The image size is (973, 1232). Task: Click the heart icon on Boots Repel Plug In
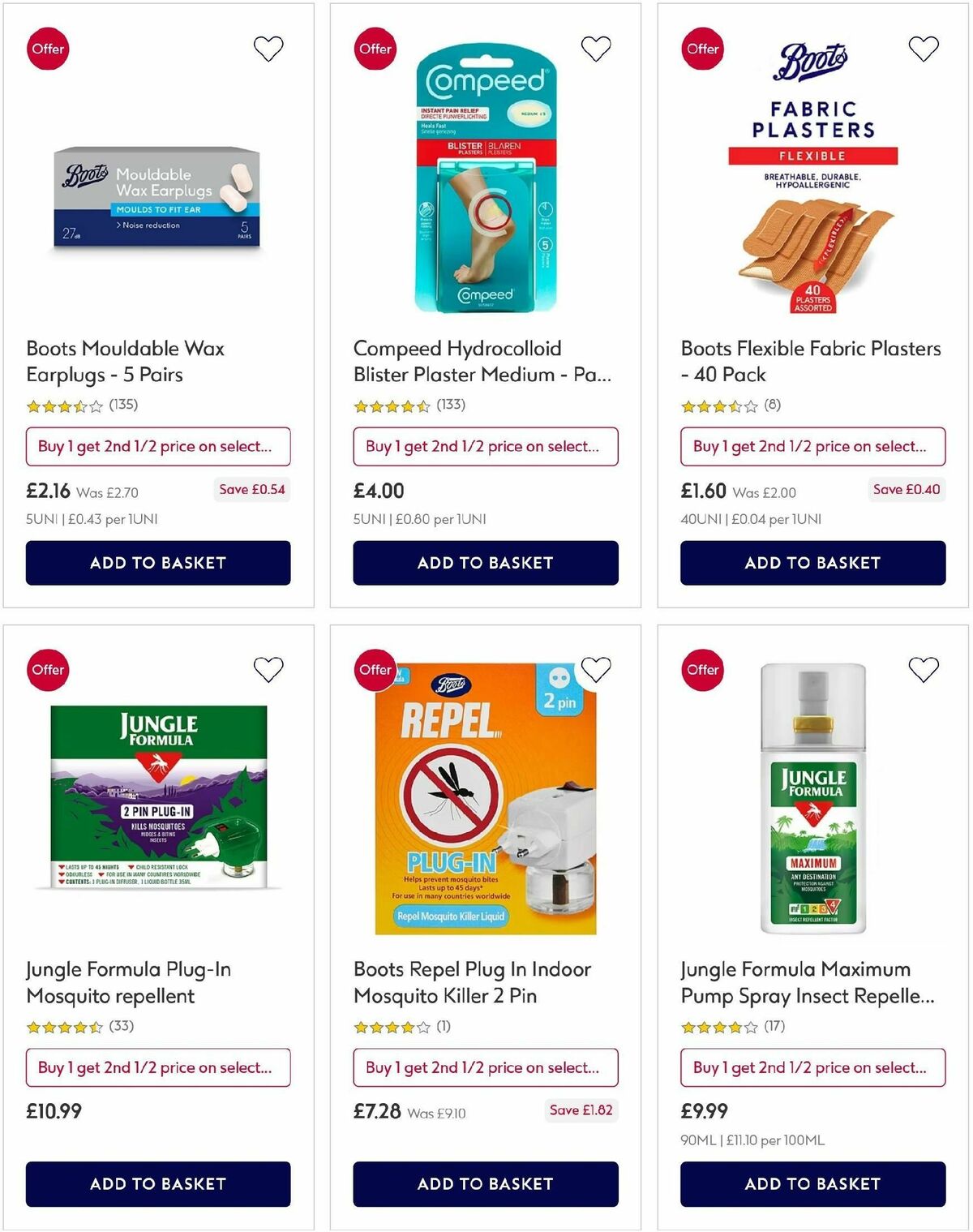click(596, 669)
